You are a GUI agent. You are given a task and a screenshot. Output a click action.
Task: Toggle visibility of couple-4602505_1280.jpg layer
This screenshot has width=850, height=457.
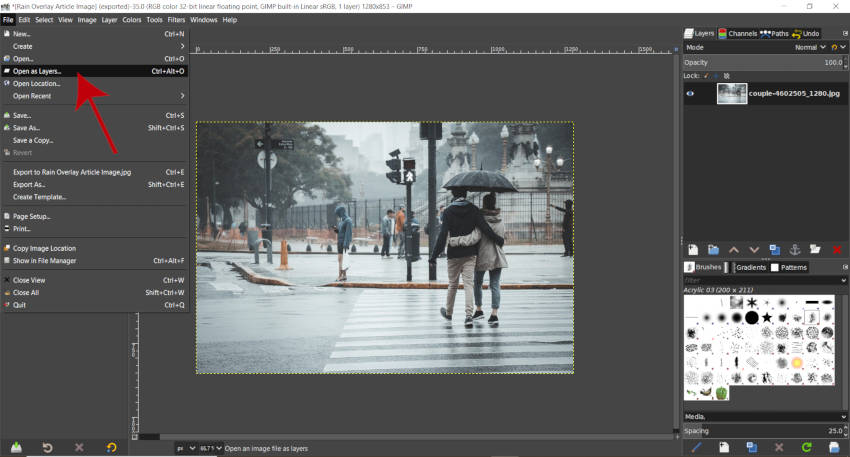point(690,93)
